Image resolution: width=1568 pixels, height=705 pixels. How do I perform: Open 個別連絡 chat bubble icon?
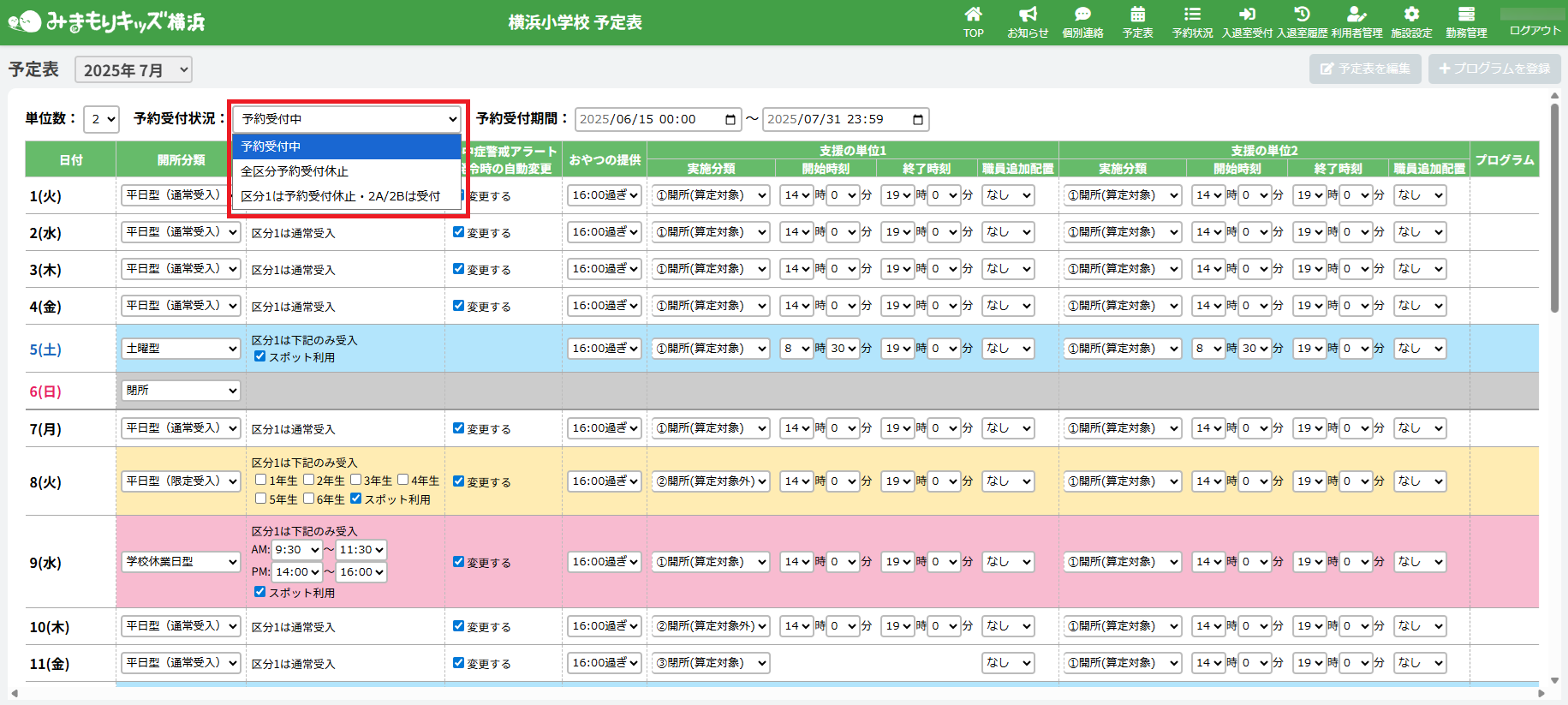[1082, 15]
